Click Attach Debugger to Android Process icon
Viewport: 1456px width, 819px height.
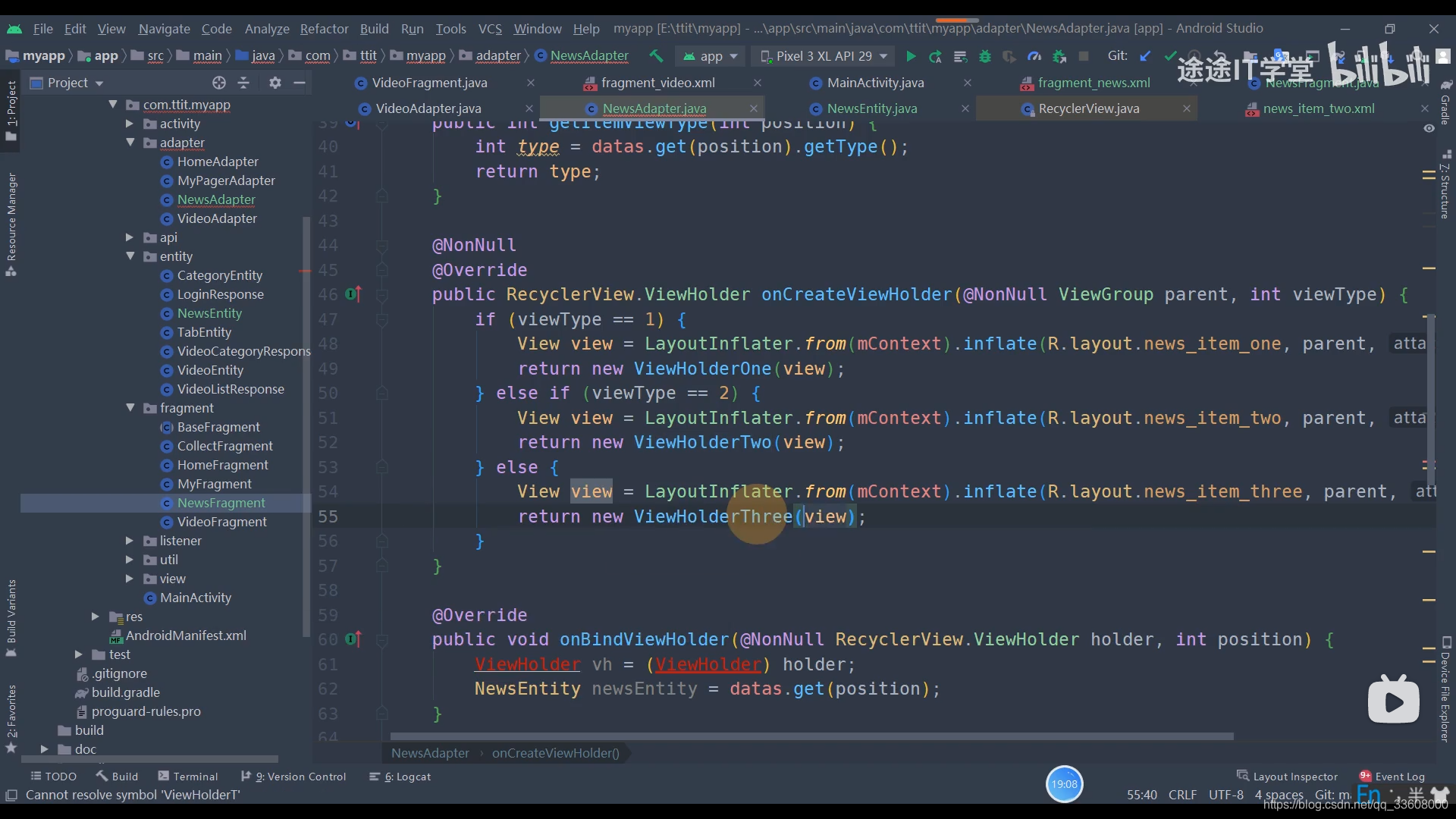pos(1059,56)
